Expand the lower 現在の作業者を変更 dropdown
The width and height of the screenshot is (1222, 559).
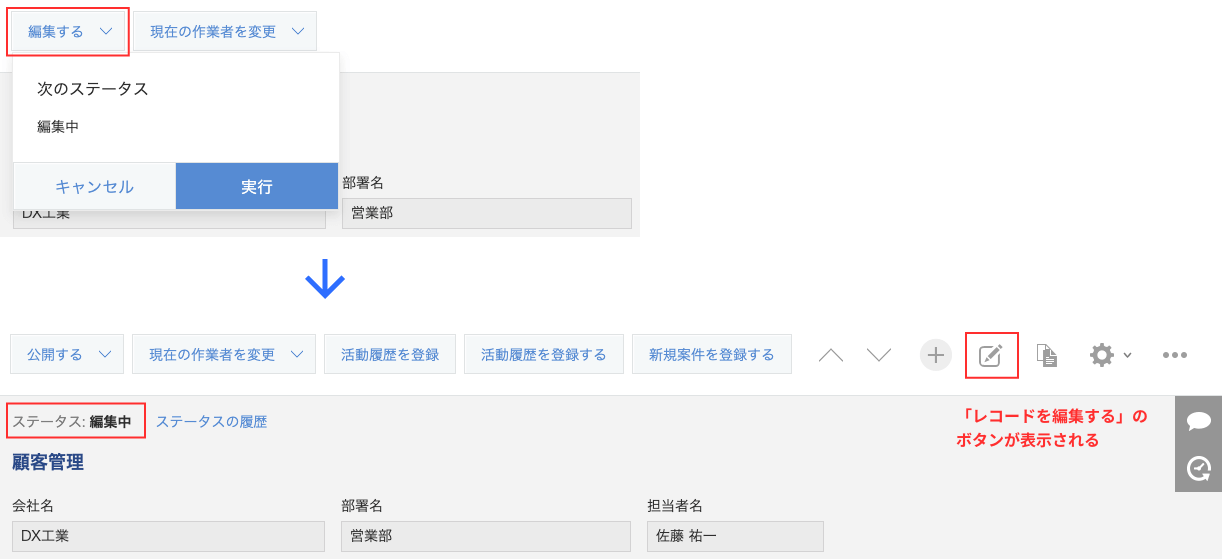click(x=224, y=354)
